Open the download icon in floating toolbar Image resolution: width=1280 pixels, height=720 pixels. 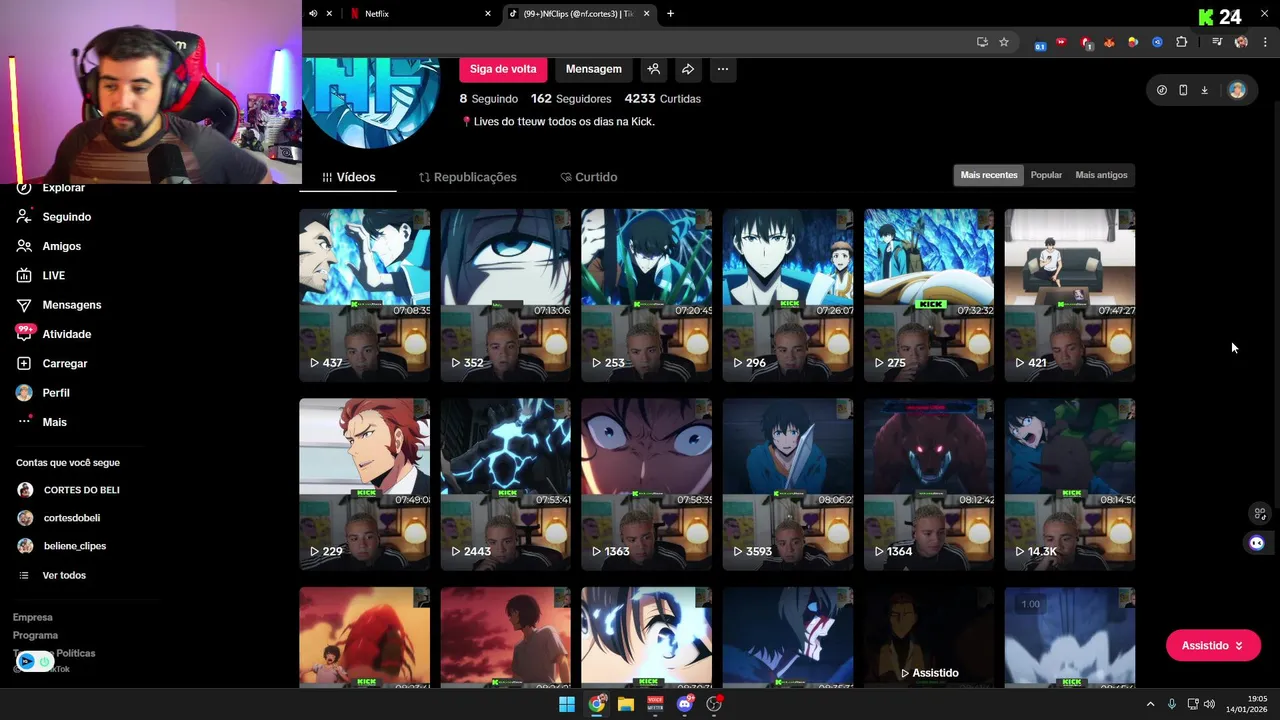[x=1204, y=90]
